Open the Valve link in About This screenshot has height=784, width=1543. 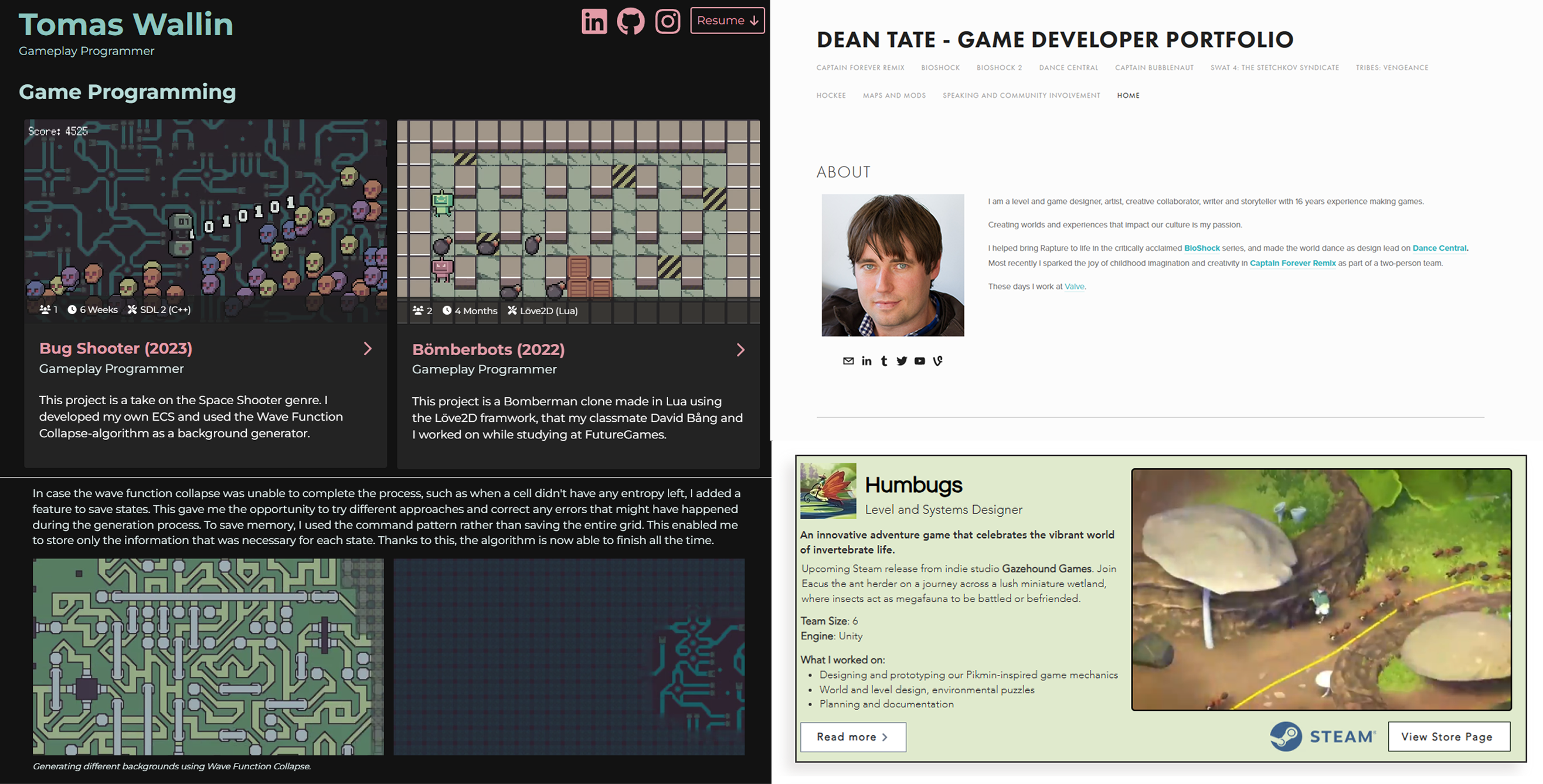pyautogui.click(x=1074, y=287)
